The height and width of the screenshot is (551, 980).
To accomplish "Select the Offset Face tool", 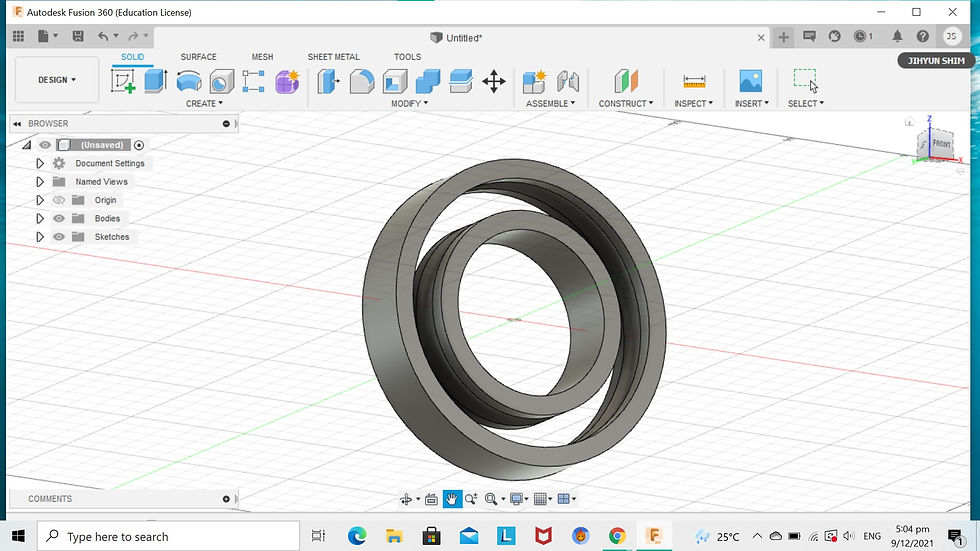I will coord(461,81).
